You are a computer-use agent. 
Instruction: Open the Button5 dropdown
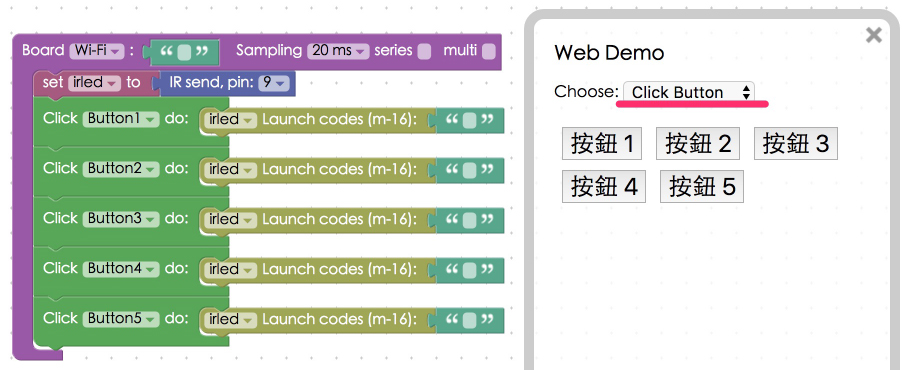point(121,319)
